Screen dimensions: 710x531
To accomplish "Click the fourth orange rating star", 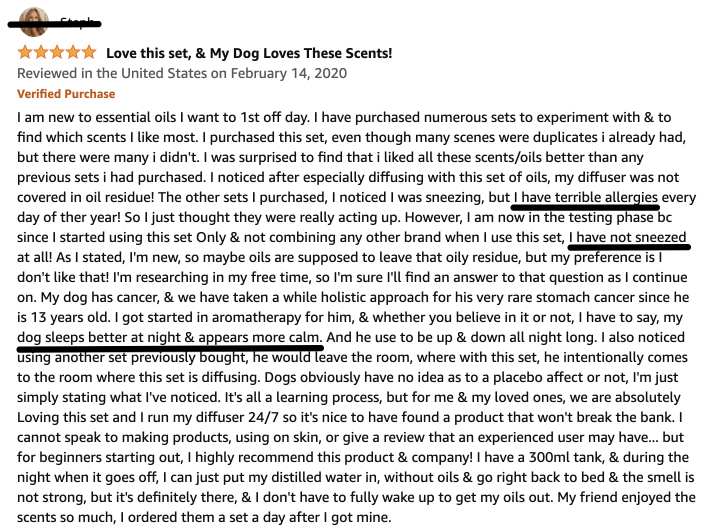I will click(x=73, y=53).
